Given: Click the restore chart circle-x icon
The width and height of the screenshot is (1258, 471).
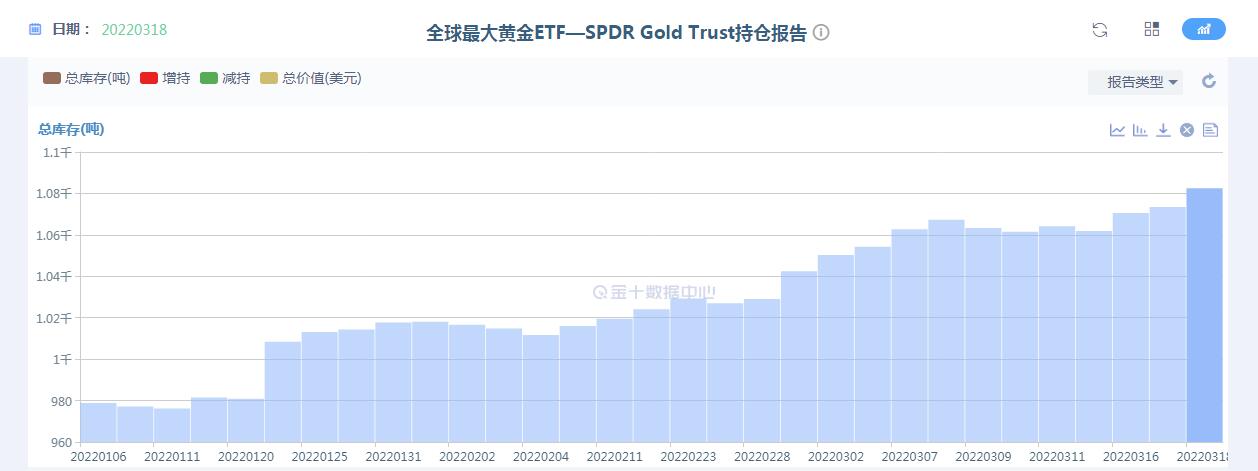Looking at the screenshot, I should [1187, 130].
